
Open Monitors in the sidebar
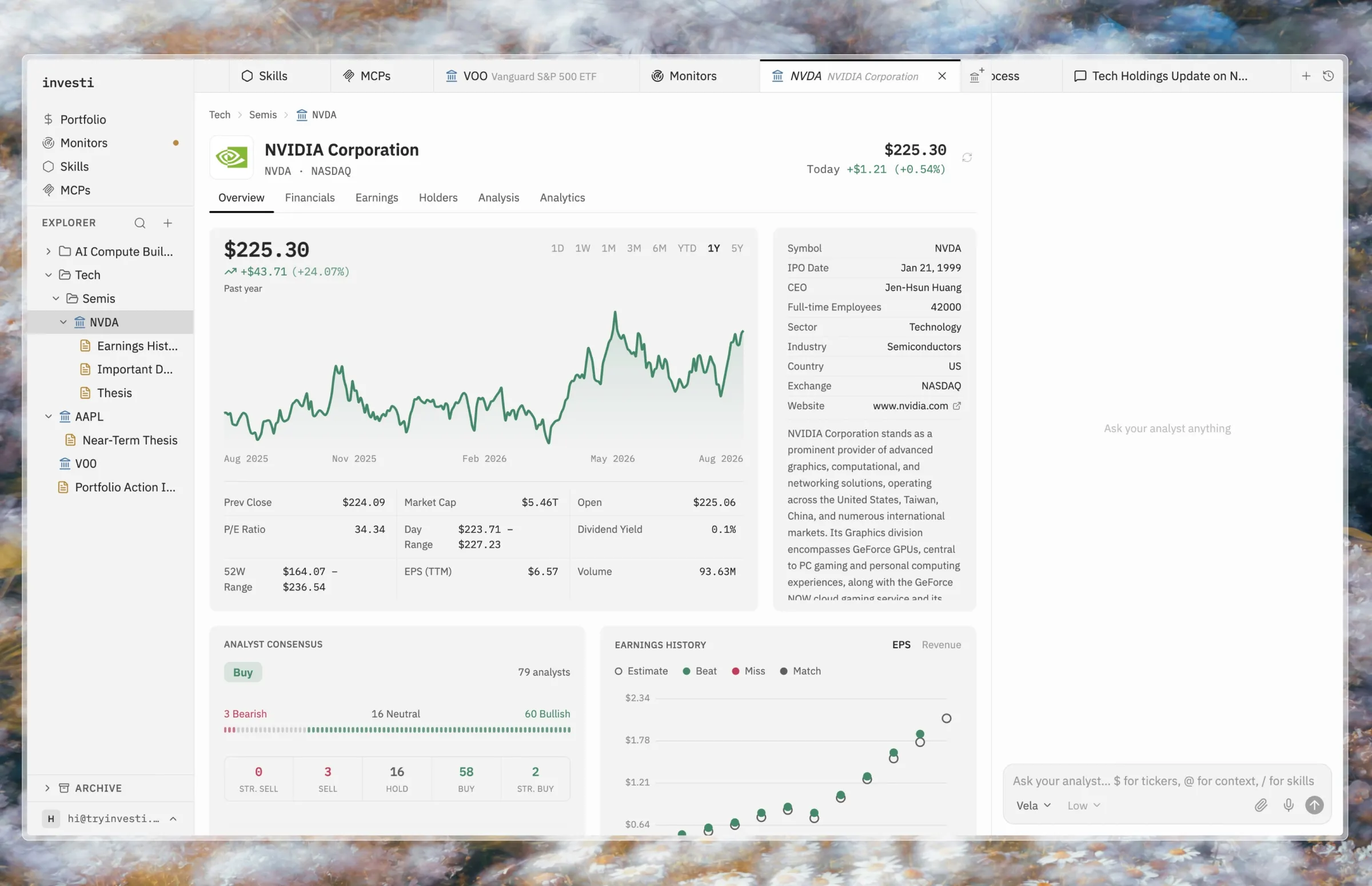coord(110,143)
